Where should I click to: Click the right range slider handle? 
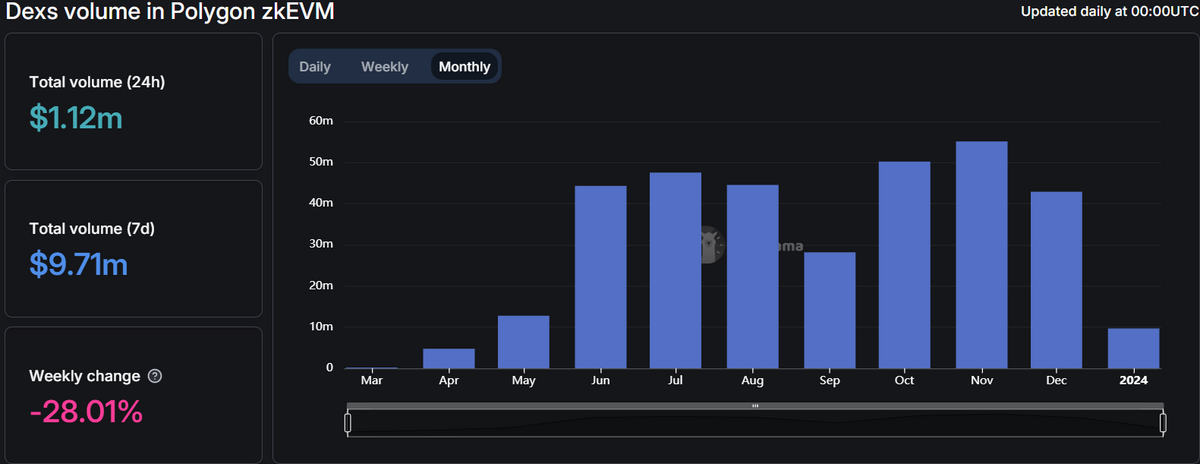(x=1164, y=423)
